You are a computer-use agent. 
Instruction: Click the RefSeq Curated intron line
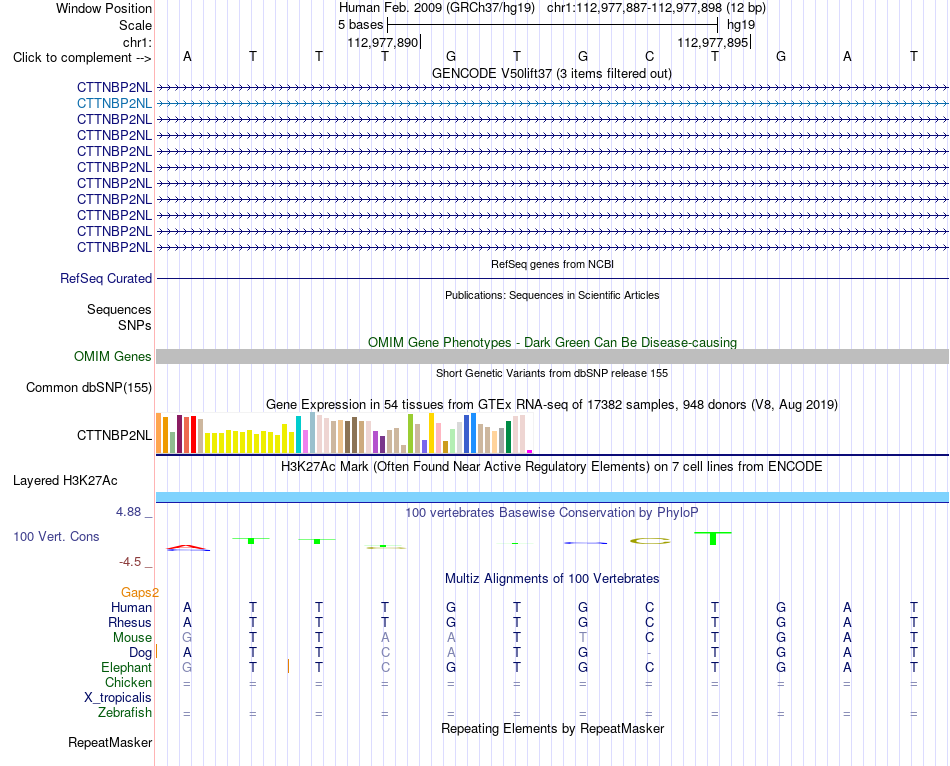[552, 278]
